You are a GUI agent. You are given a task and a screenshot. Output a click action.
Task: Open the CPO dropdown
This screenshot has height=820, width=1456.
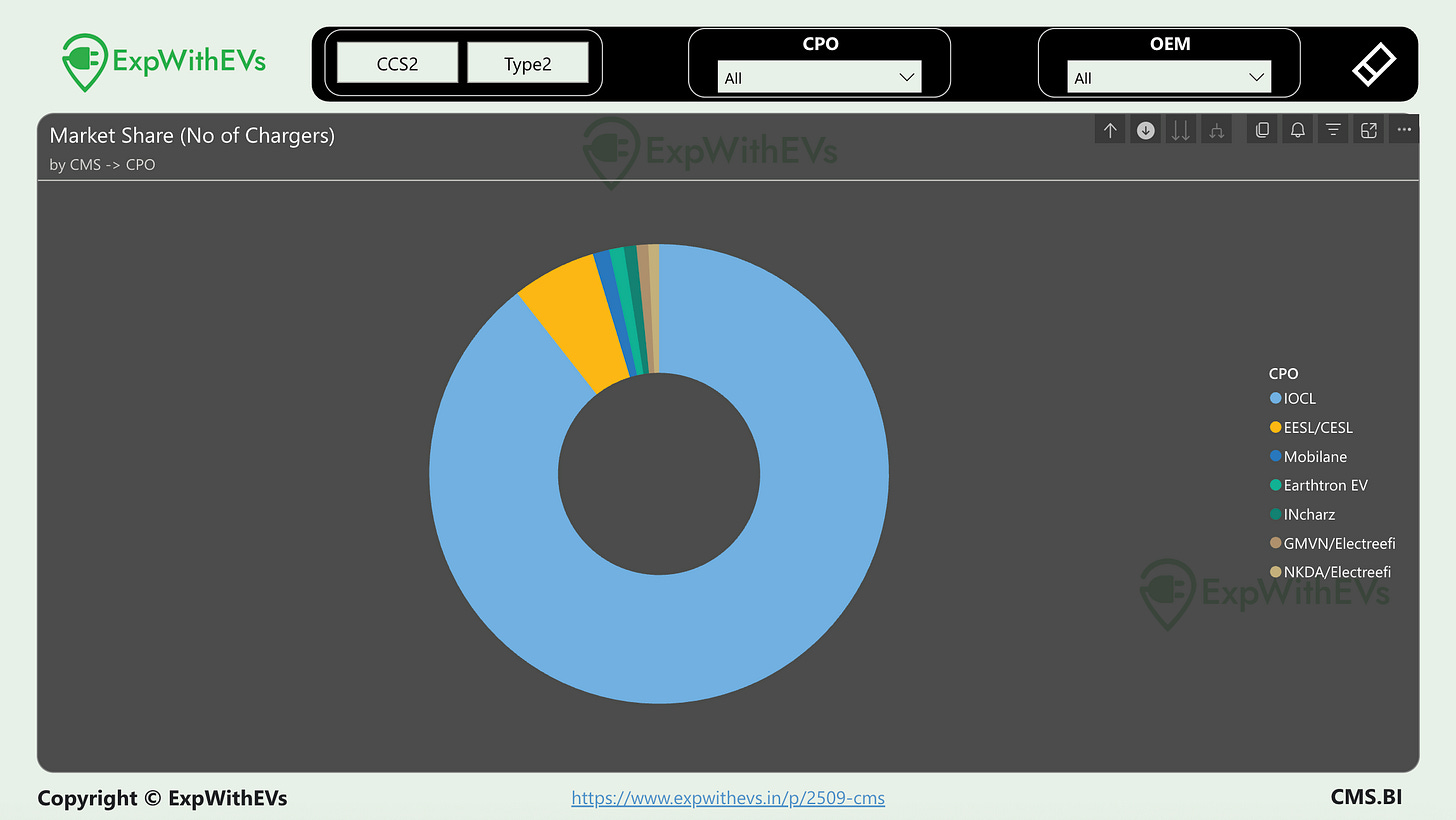819,77
